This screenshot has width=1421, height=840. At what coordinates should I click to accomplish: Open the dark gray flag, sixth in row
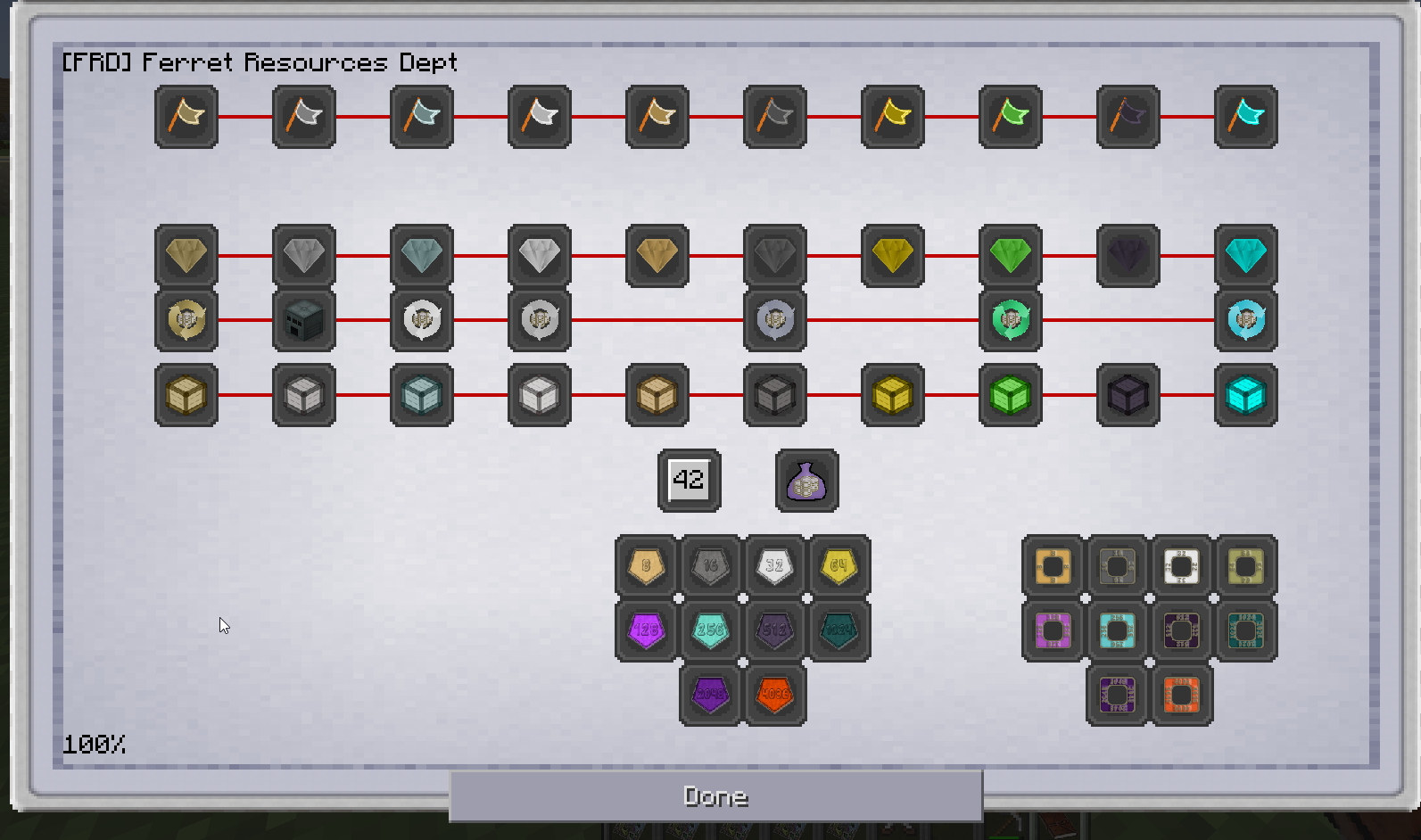775,117
